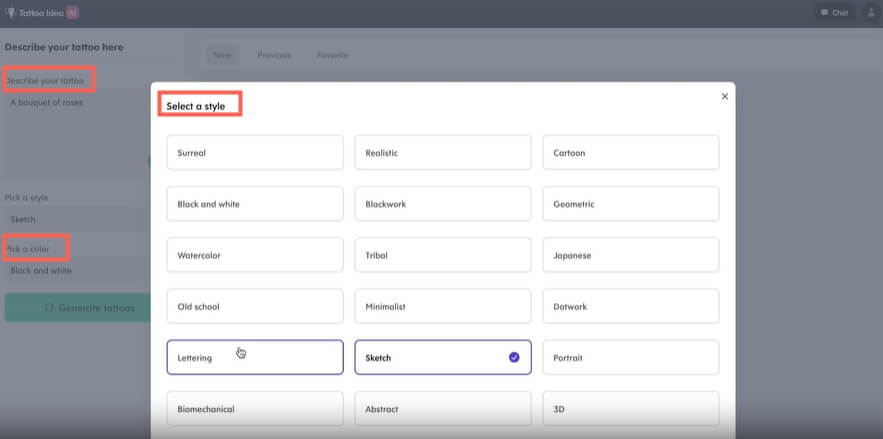
Task: Switch to the Previous tab
Action: [274, 55]
